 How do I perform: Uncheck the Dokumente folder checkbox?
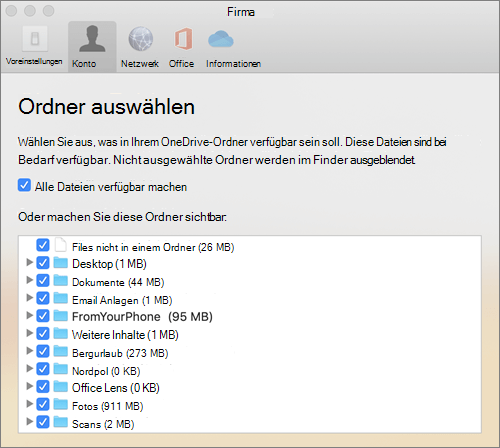pos(43,280)
